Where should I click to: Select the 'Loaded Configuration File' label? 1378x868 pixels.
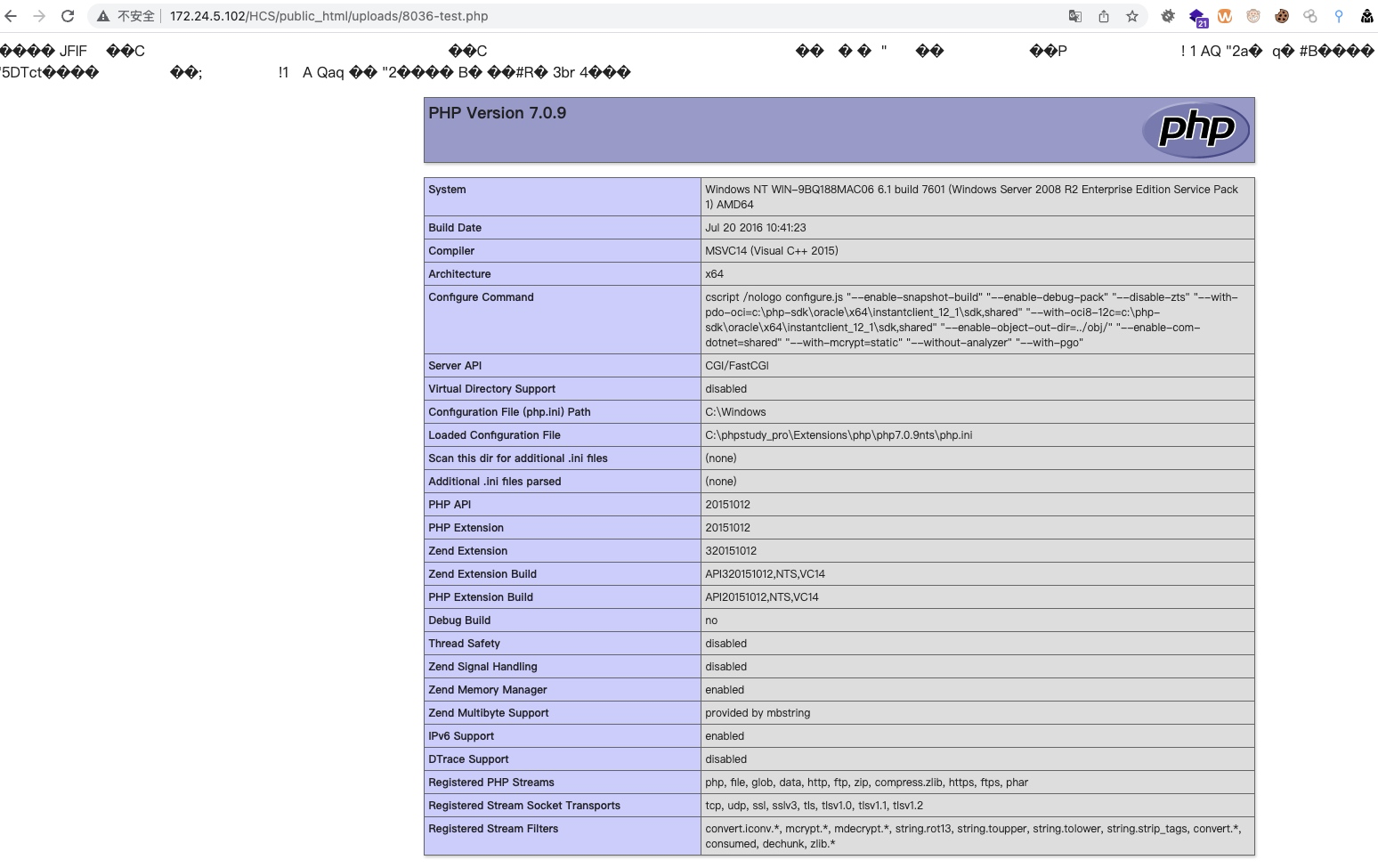(494, 435)
